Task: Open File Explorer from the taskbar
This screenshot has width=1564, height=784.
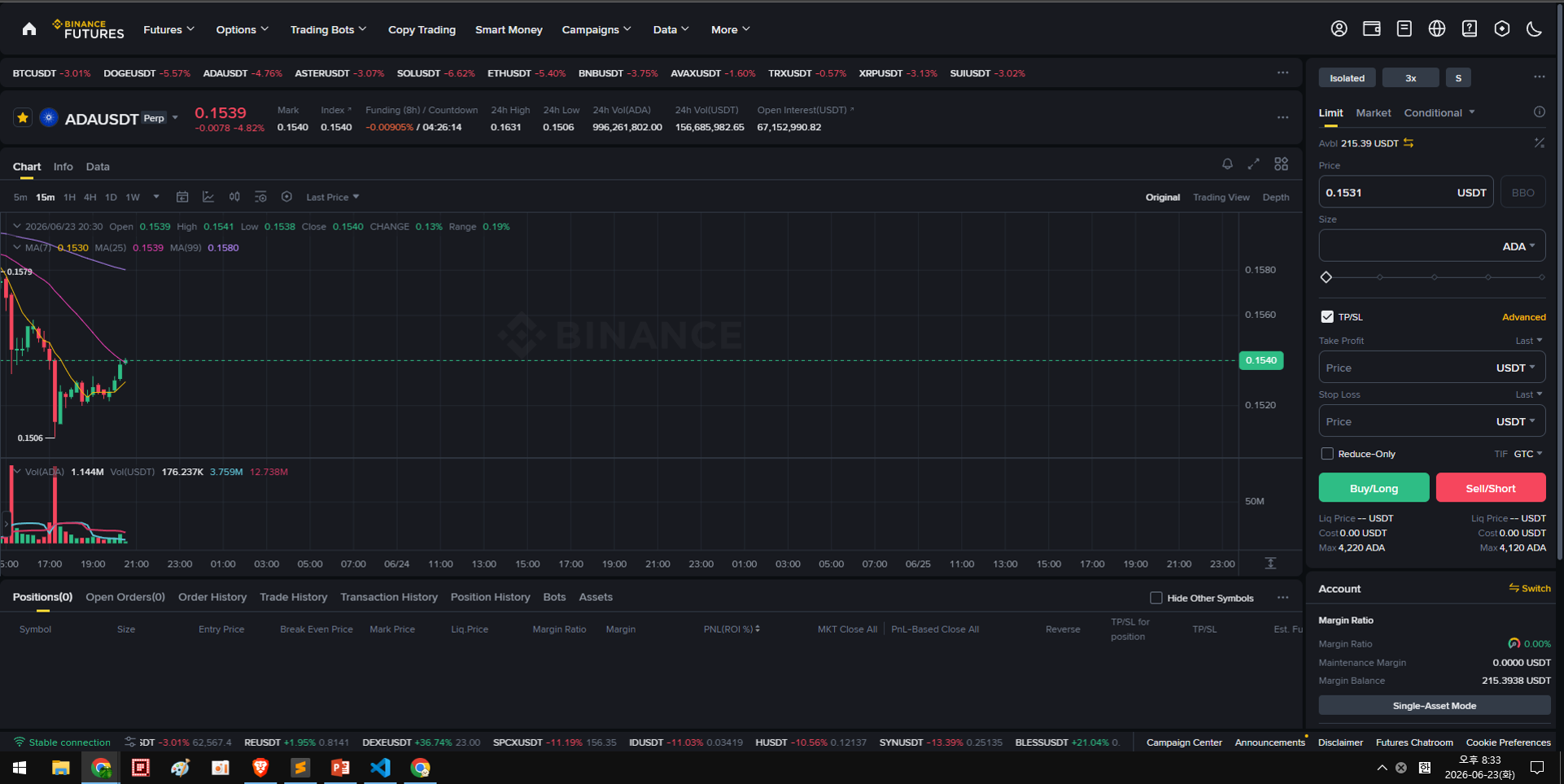Action: [61, 768]
